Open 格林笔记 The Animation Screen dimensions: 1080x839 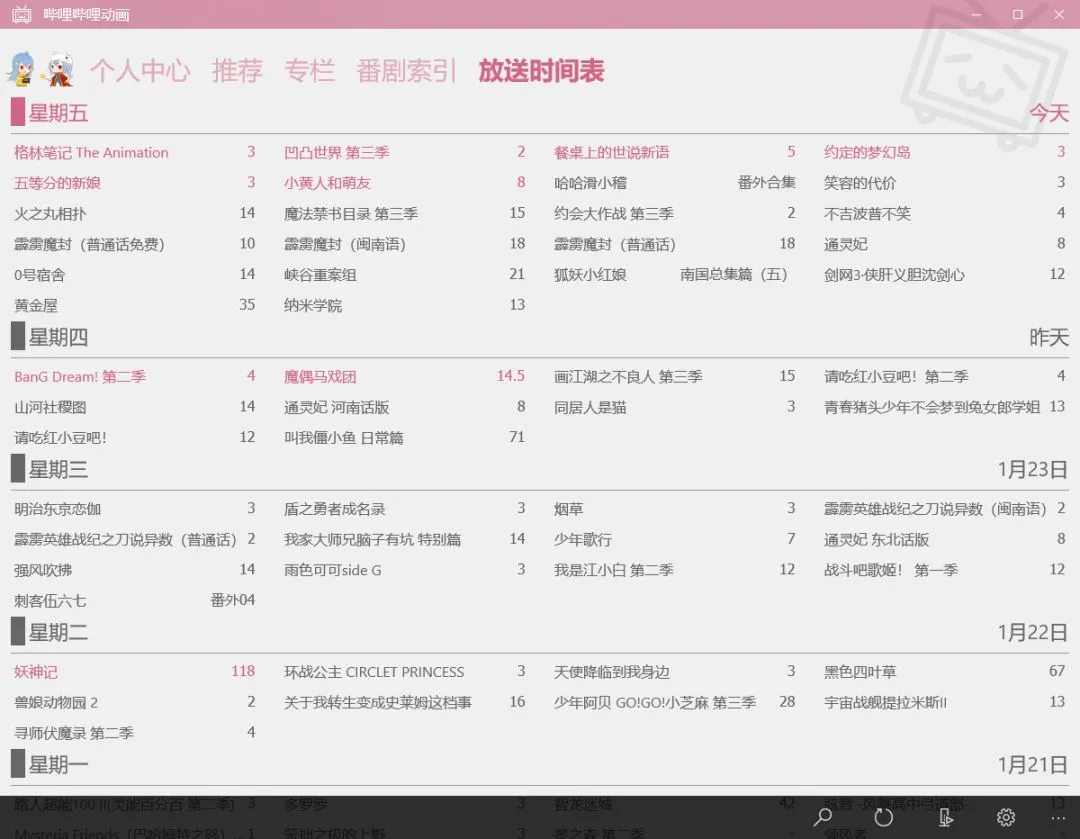tap(91, 152)
